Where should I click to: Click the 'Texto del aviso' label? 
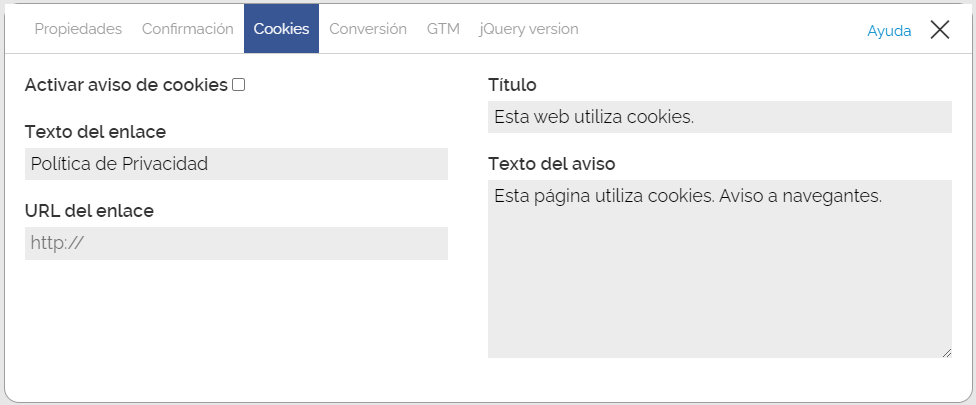pos(551,163)
